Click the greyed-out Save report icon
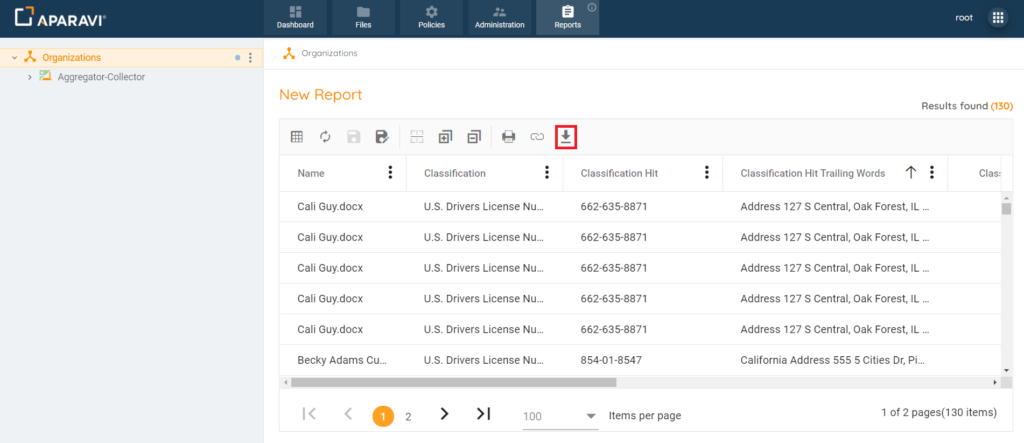This screenshot has height=443, width=1024. pos(353,137)
